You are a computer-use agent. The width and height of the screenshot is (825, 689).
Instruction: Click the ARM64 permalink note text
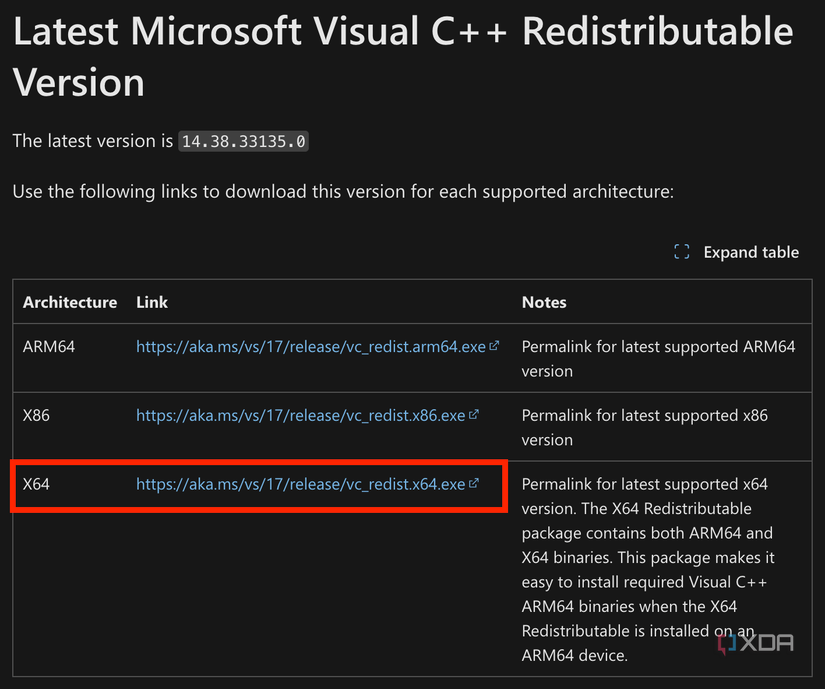658,359
